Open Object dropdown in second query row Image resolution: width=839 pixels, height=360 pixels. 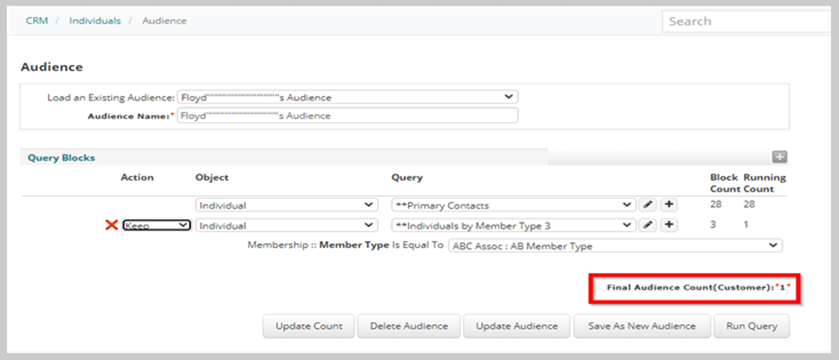point(286,225)
